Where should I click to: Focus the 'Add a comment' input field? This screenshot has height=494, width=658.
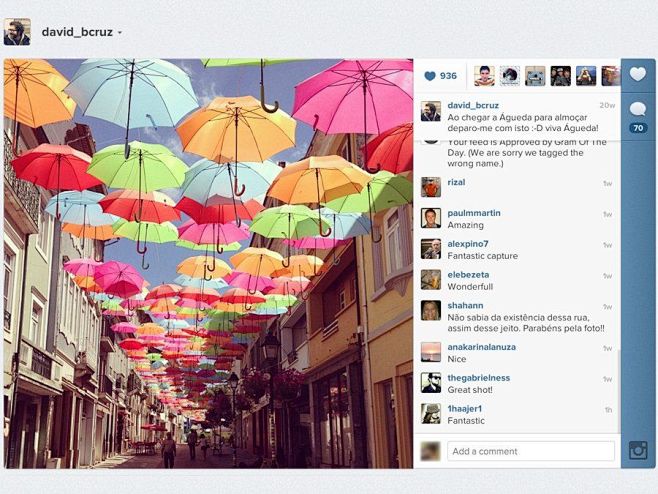(530, 451)
